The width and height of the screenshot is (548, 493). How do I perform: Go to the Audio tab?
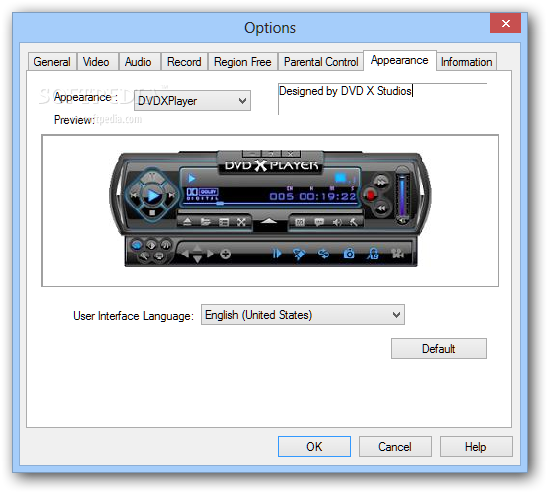pyautogui.click(x=138, y=62)
